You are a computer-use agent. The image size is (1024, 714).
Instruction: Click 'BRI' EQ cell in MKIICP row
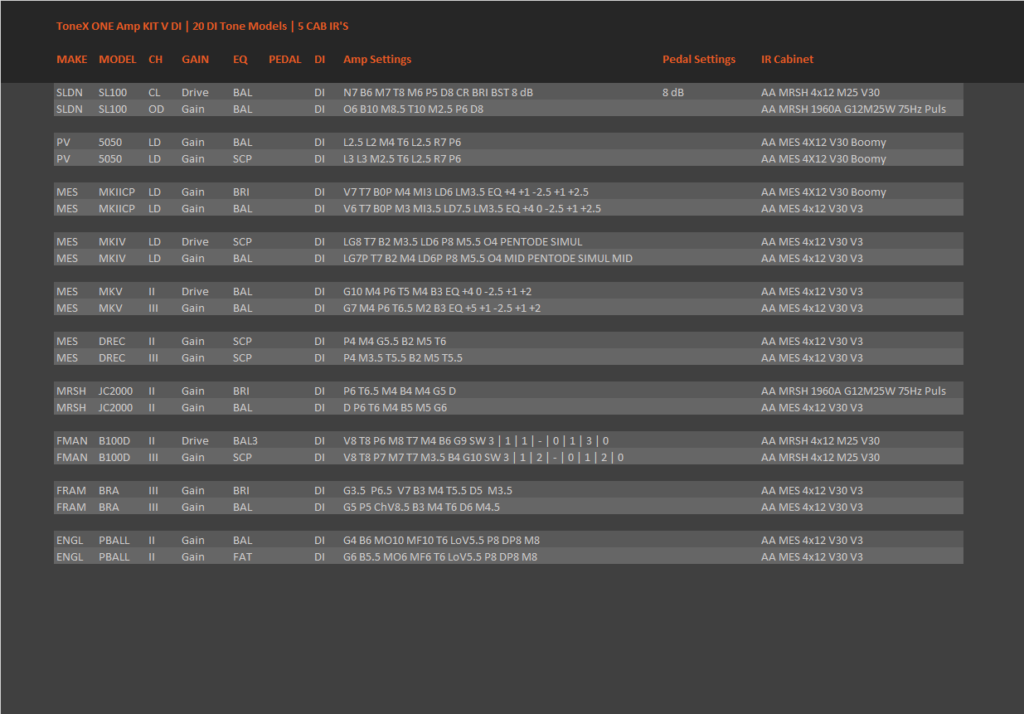241,192
